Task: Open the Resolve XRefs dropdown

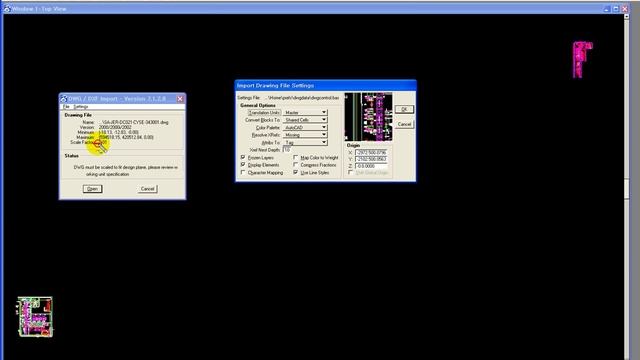Action: coord(305,135)
